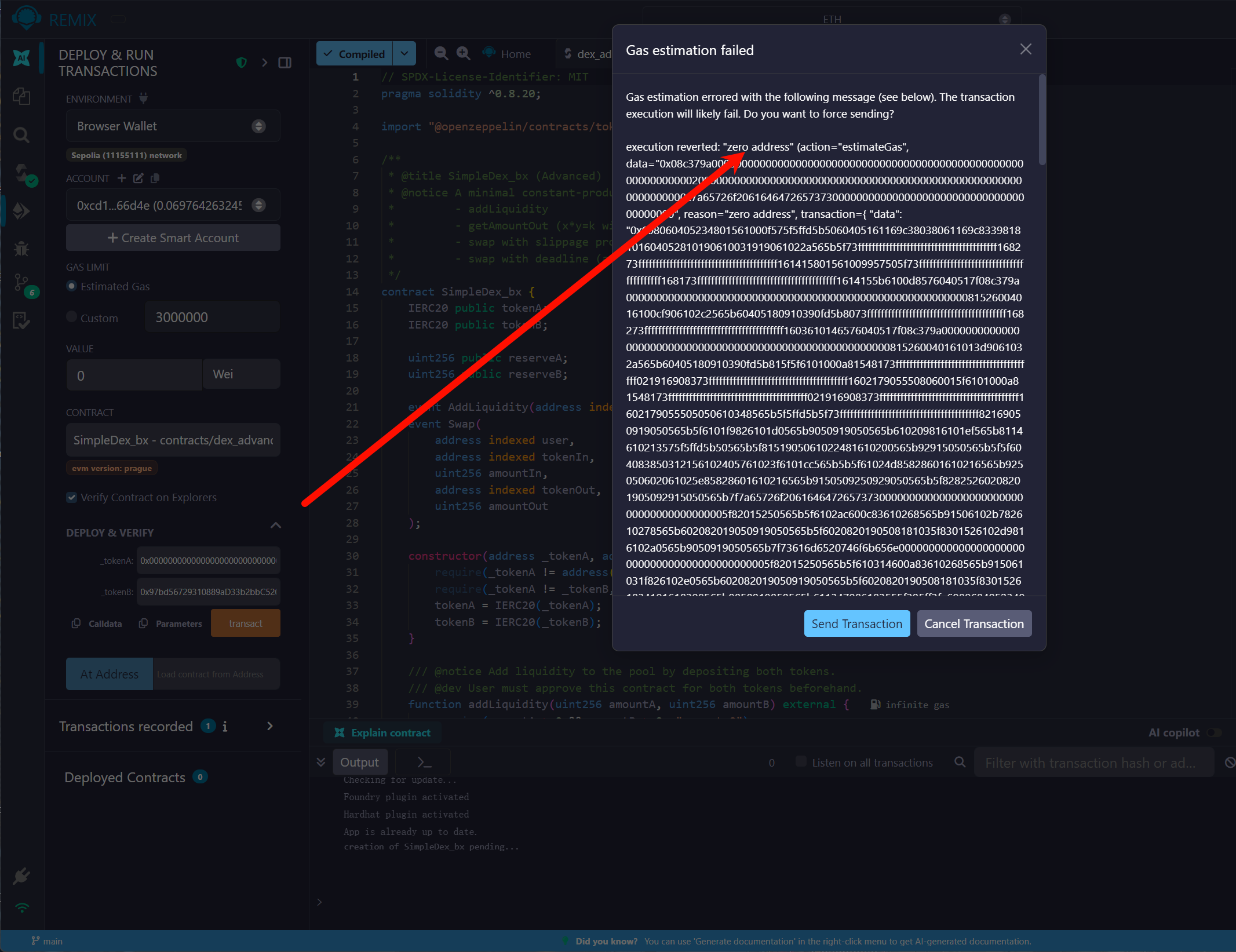
Task: Click the zoom out magnifier icon
Action: 441,54
